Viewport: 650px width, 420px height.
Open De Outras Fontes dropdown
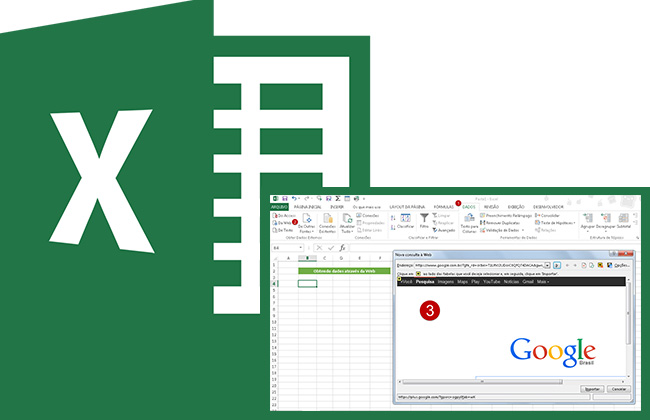307,223
